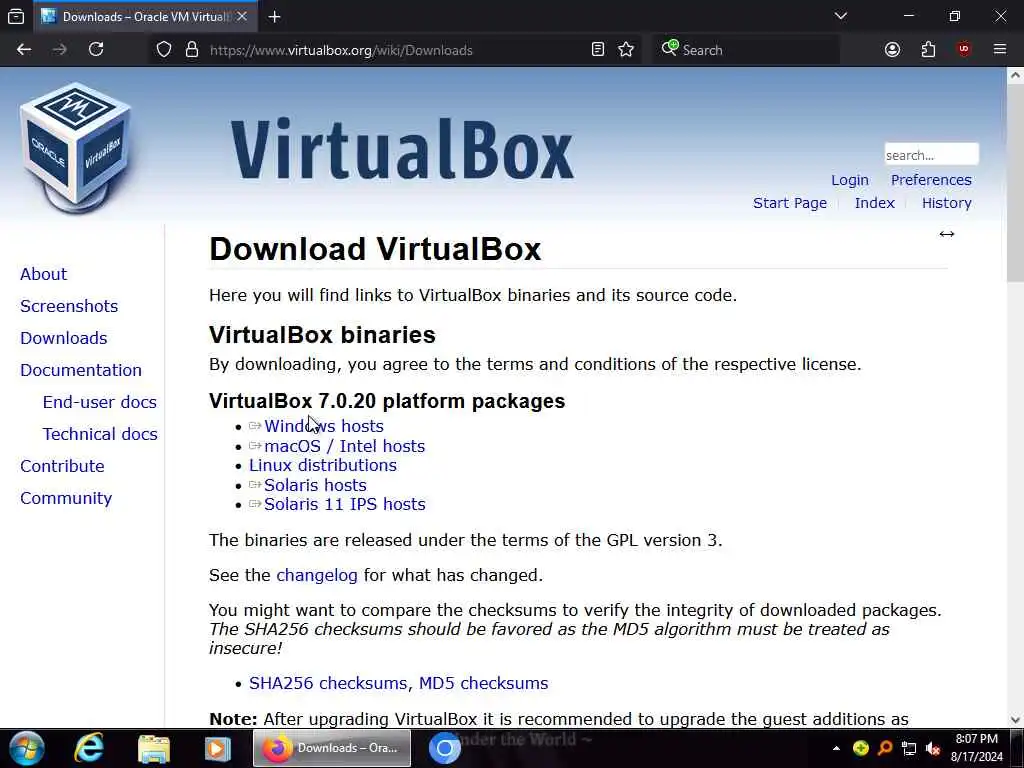
Task: Launch Internet Explorer from taskbar
Action: 89,748
